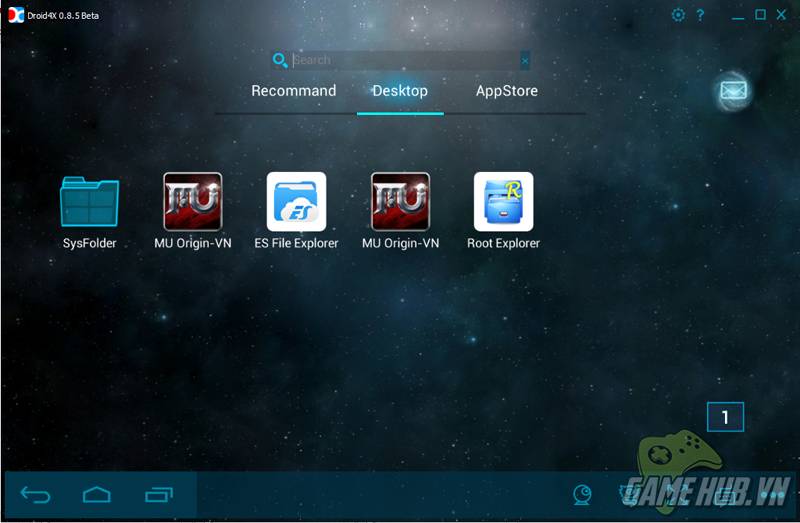The width and height of the screenshot is (800, 523).
Task: Launch MU Origin-VN next to SysFolder
Action: (193, 202)
